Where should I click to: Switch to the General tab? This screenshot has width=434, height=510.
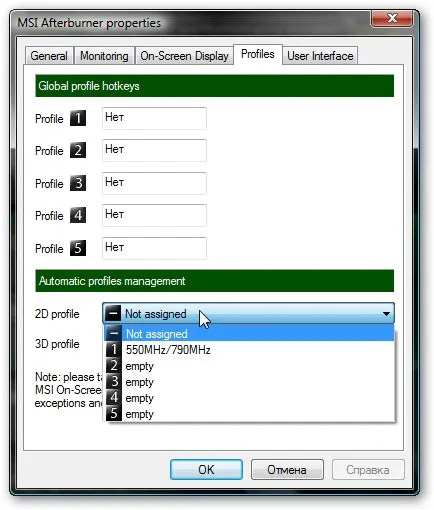tap(49, 56)
